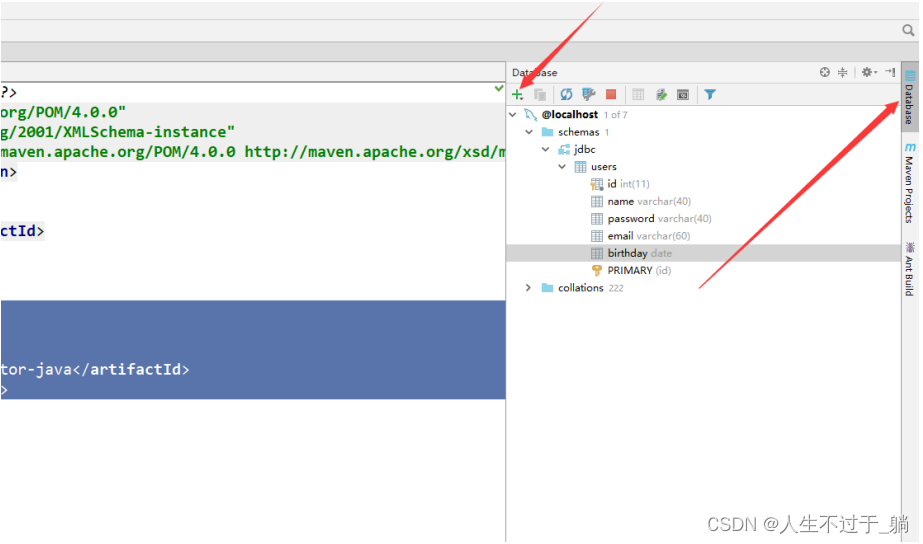
Task: Click the search magnifier icon at top right
Action: [x=908, y=30]
